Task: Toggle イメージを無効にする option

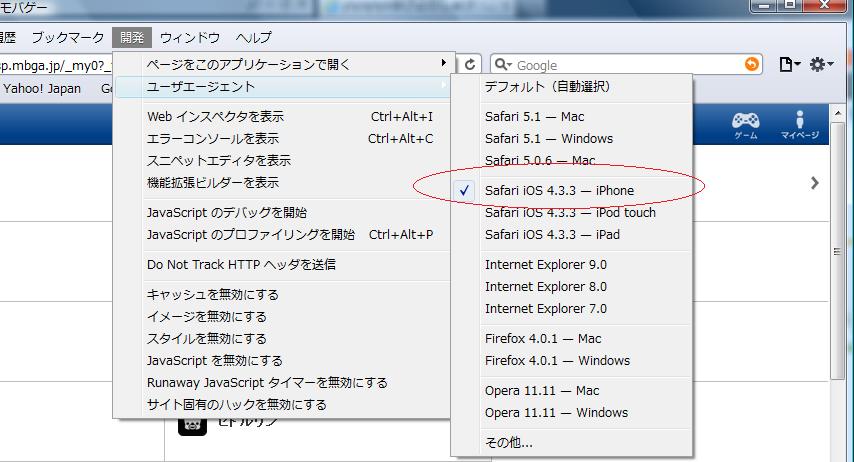Action: pyautogui.click(x=206, y=316)
